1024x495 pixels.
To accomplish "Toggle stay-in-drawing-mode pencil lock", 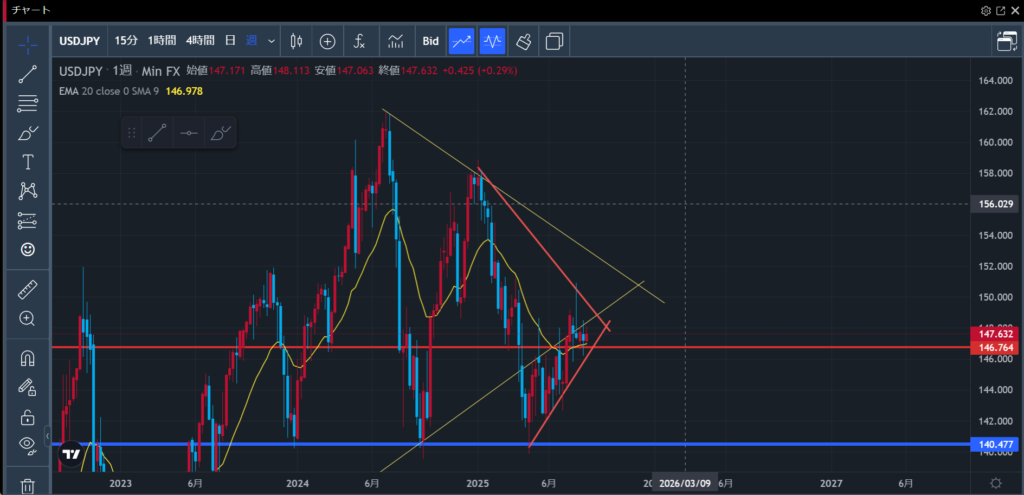I will tap(27, 387).
